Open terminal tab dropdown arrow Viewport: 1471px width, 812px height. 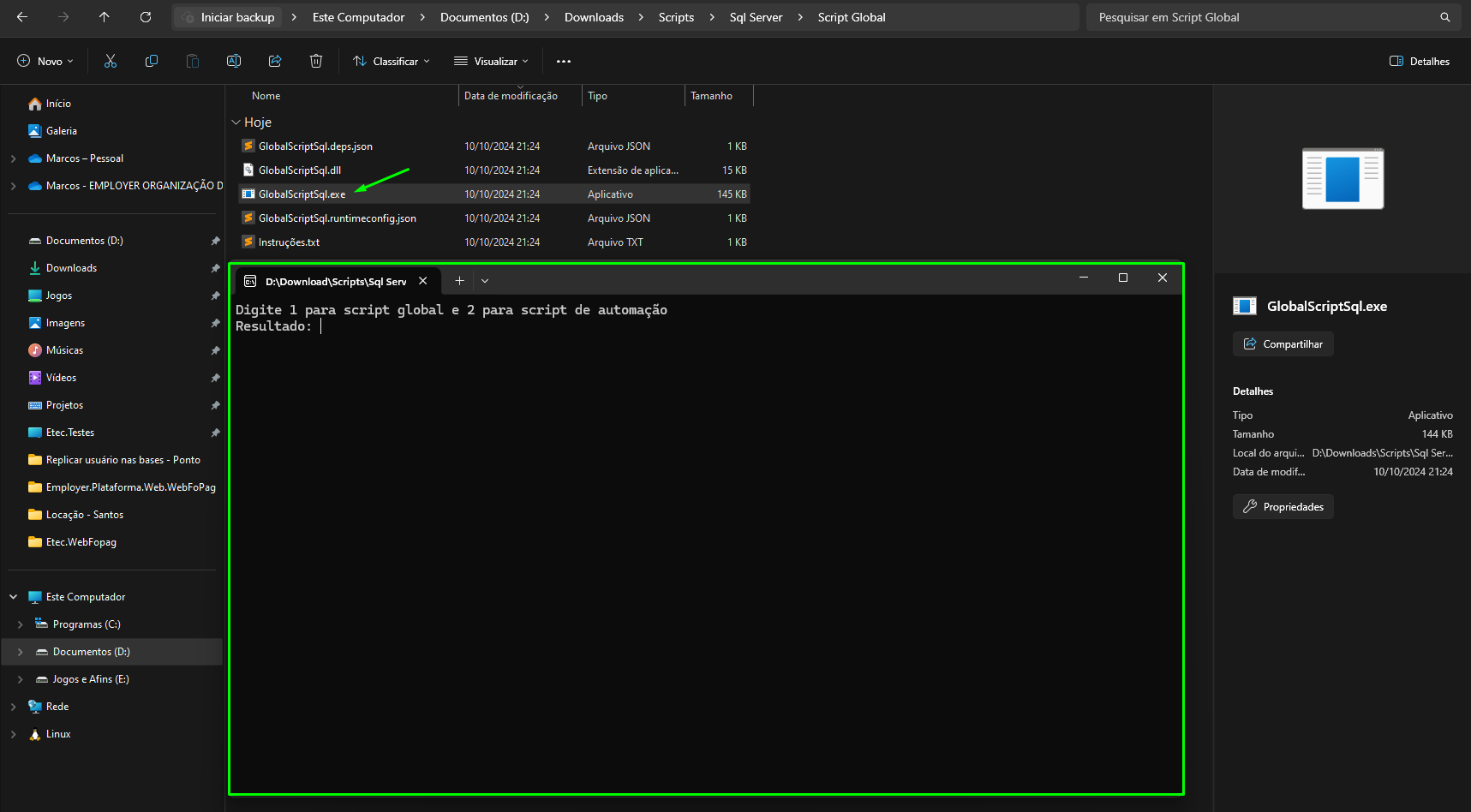pyautogui.click(x=485, y=280)
